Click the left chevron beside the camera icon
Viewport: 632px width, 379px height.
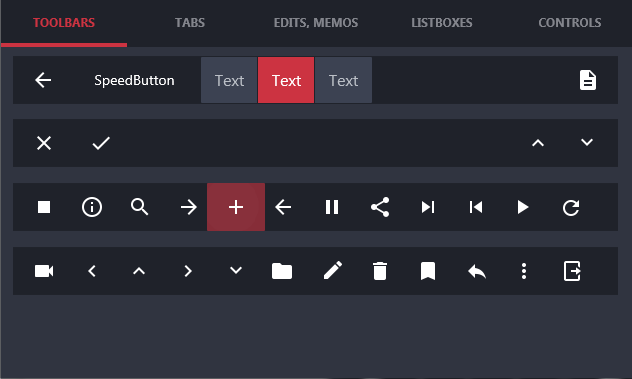tap(92, 271)
